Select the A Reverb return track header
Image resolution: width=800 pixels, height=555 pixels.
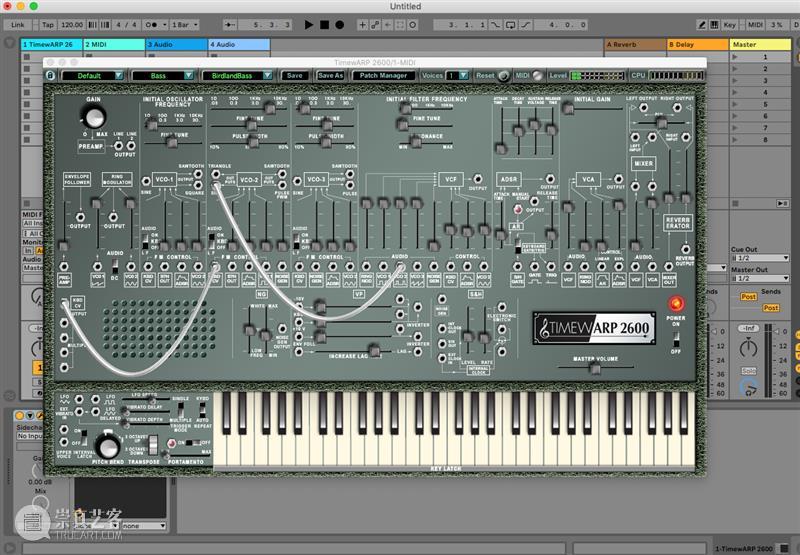pos(635,44)
